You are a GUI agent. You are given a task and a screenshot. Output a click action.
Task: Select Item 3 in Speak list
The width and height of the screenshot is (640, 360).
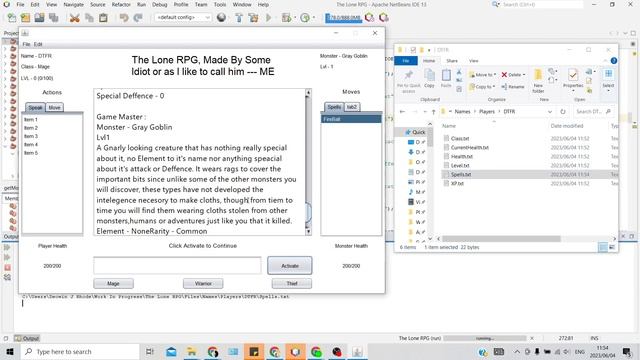pos(31,136)
